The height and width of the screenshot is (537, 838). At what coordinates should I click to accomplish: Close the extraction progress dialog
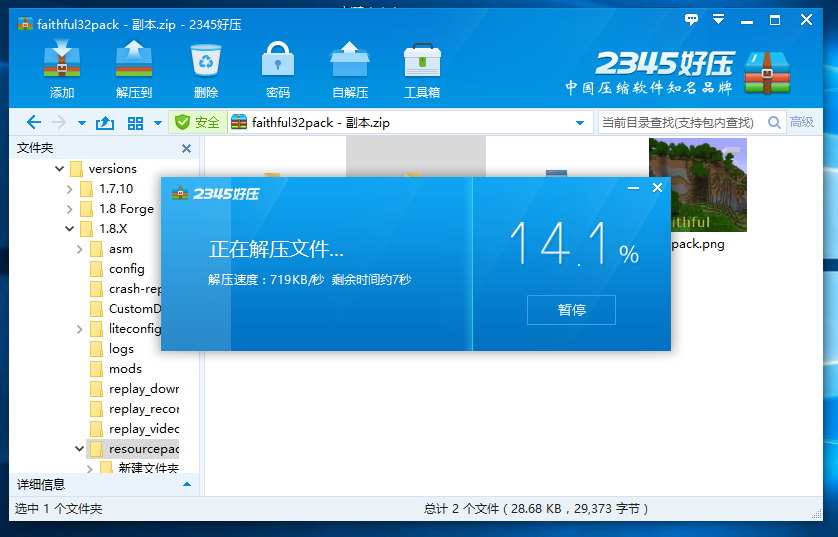(657, 188)
